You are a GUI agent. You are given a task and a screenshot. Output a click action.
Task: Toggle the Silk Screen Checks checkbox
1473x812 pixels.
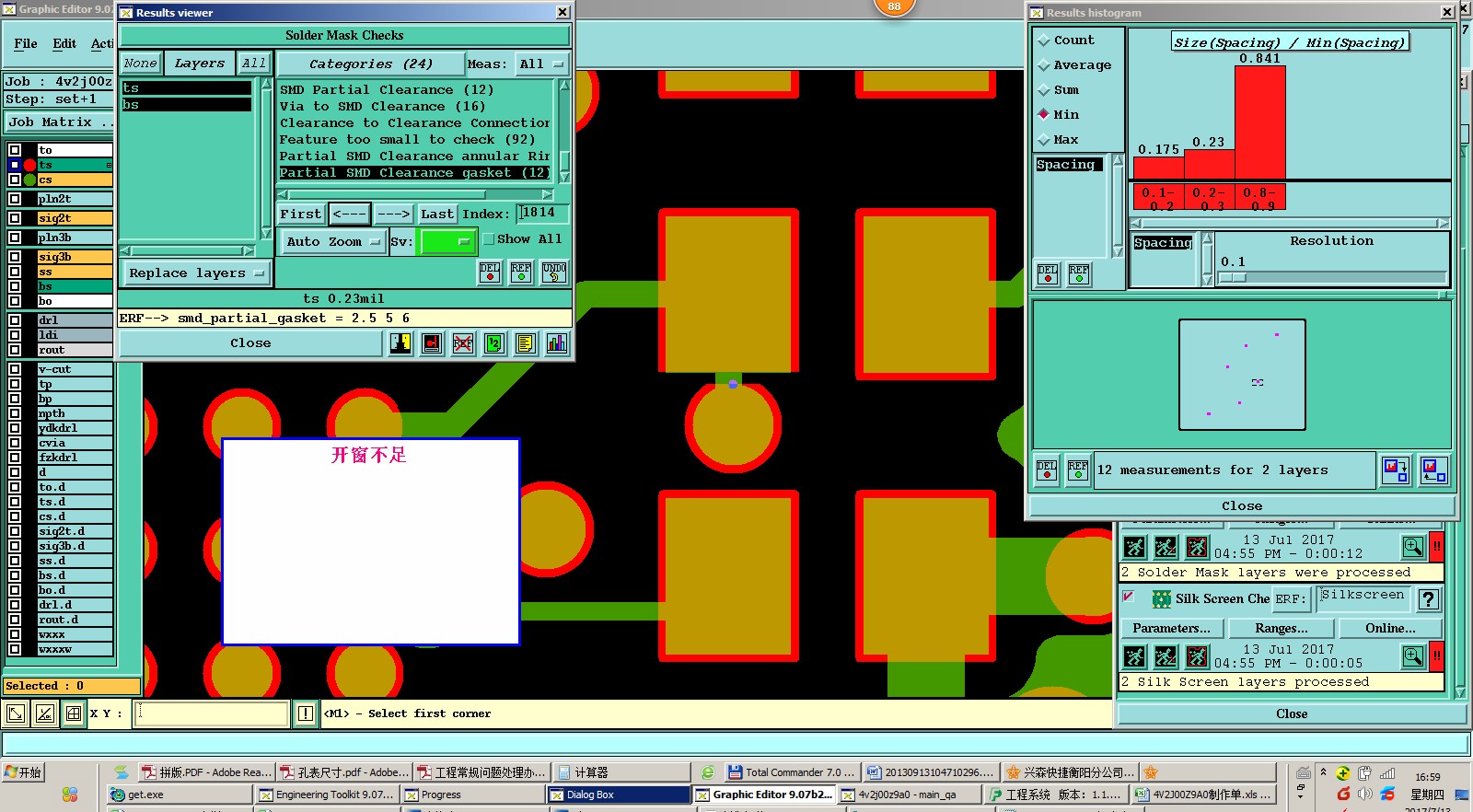coord(1128,597)
